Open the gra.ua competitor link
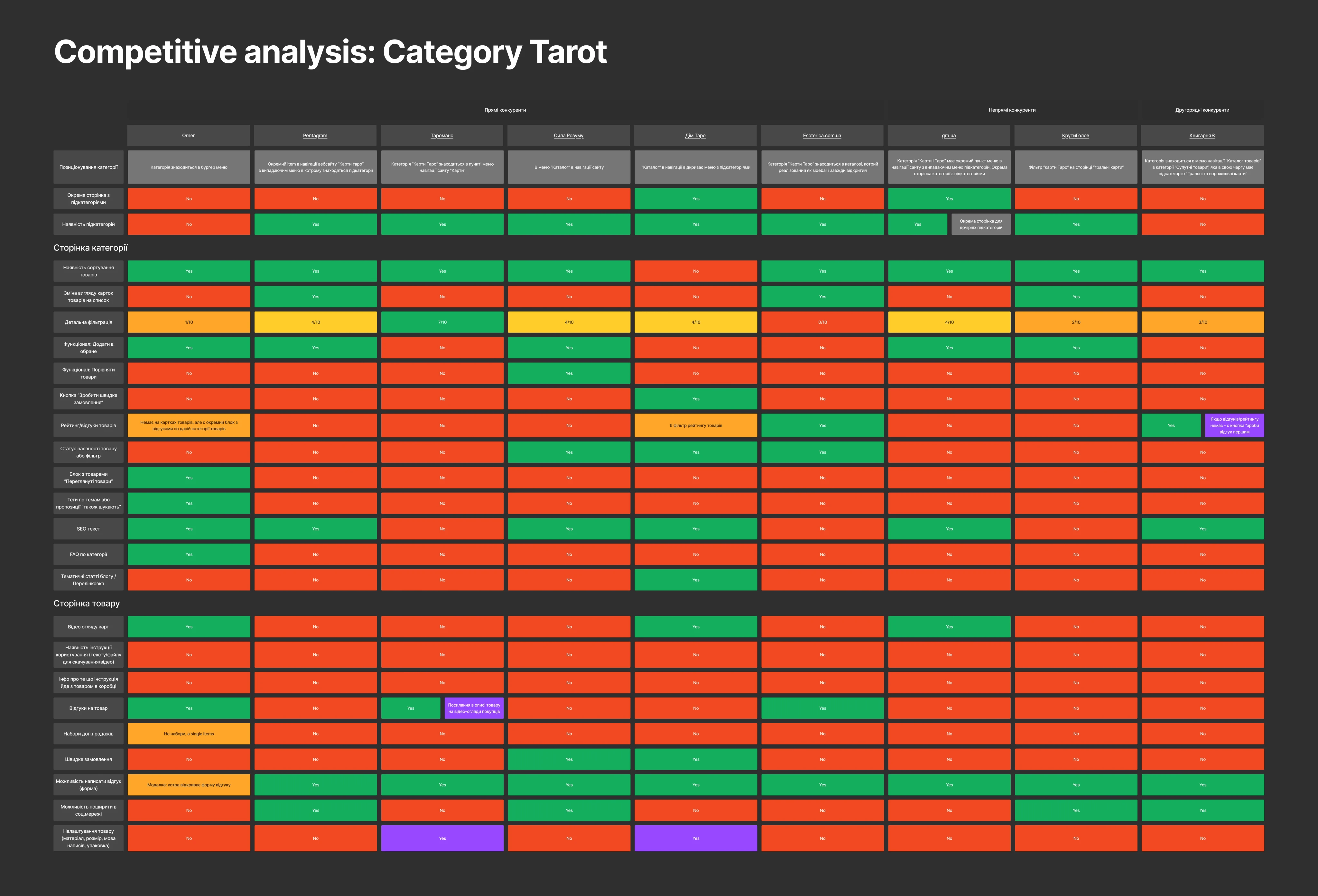Image resolution: width=1318 pixels, height=896 pixels. tap(949, 135)
